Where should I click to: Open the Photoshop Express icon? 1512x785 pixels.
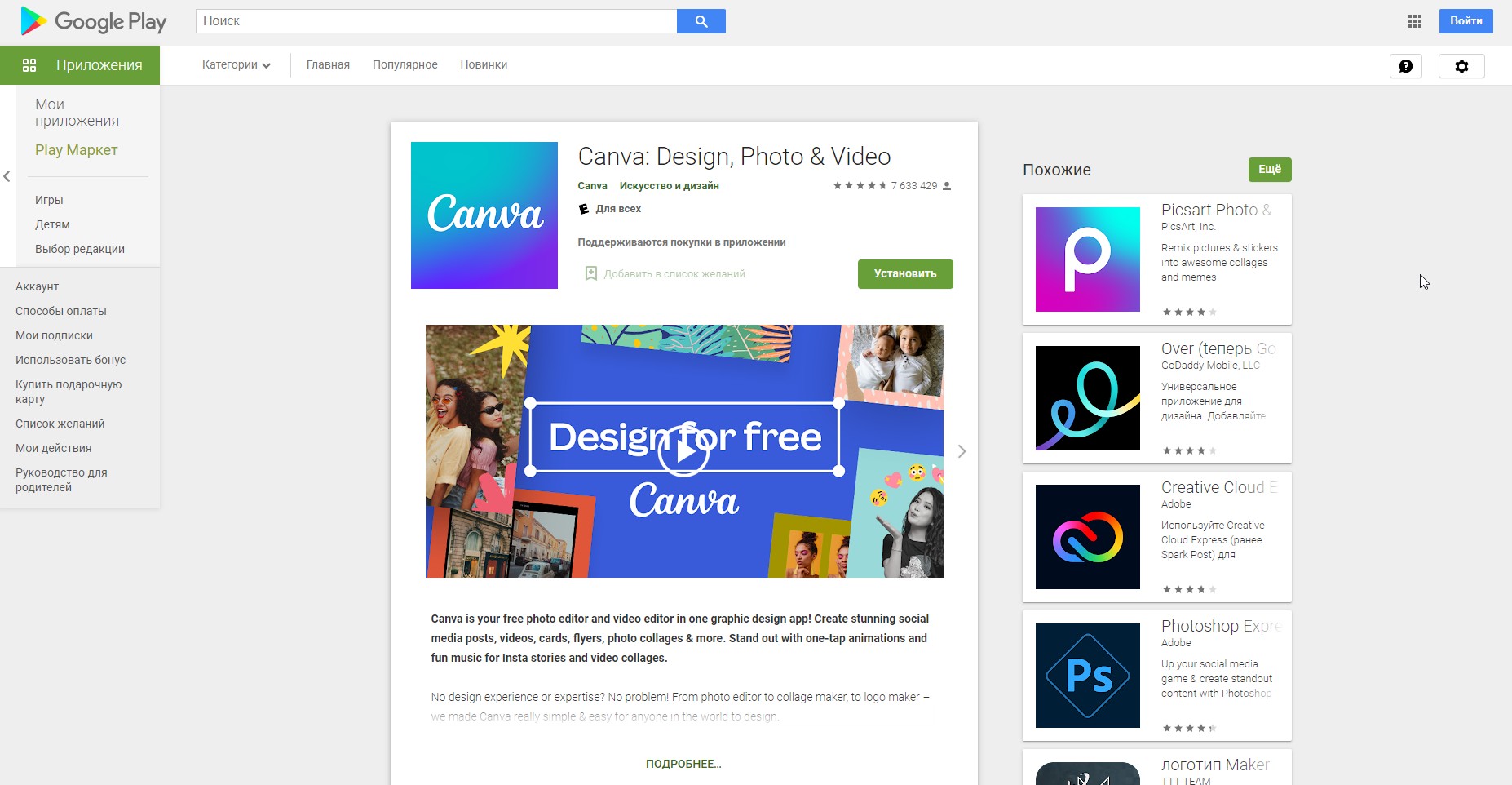(1088, 676)
